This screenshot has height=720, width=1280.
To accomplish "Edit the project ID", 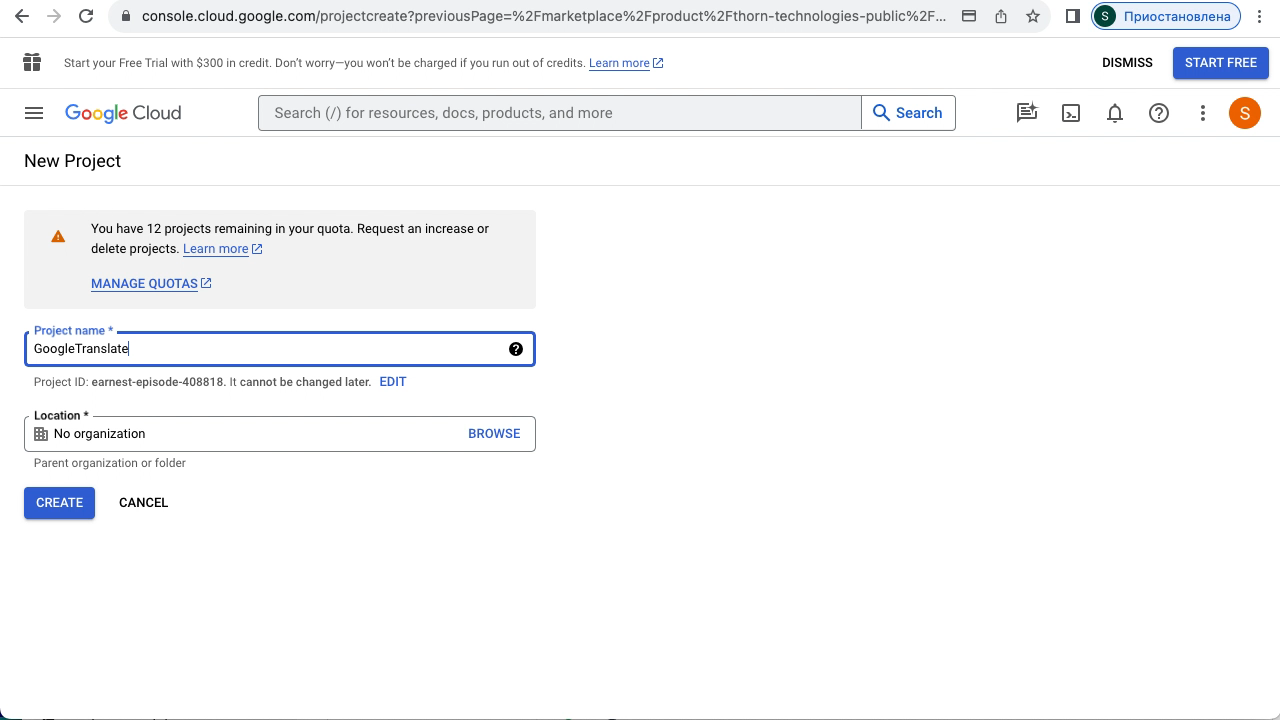I will [393, 382].
